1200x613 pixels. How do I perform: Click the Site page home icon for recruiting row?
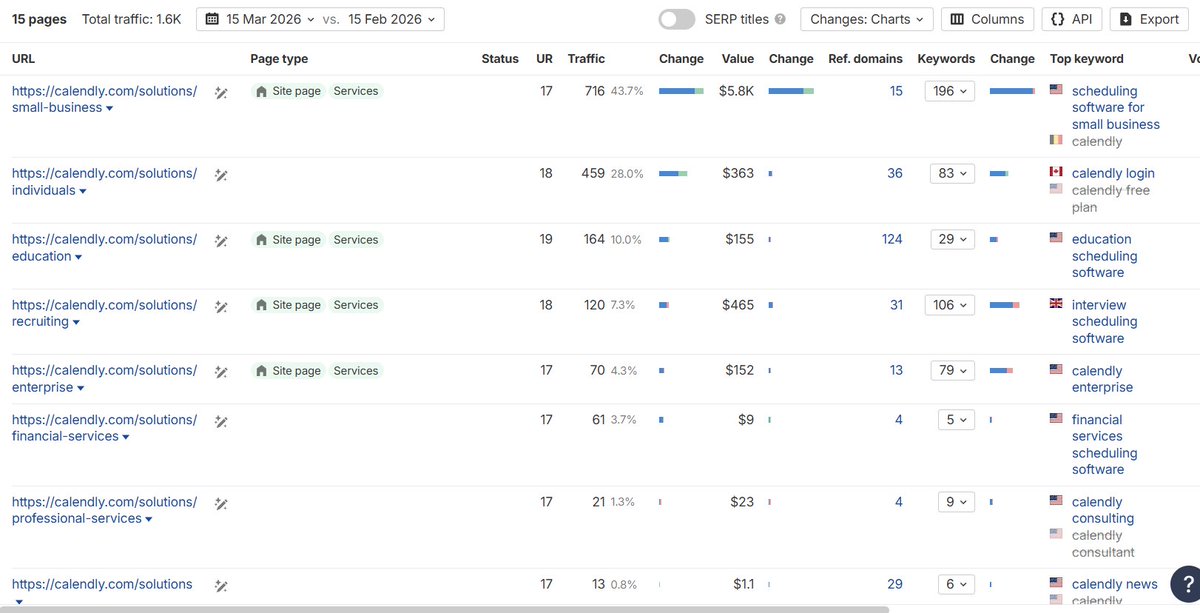[262, 305]
